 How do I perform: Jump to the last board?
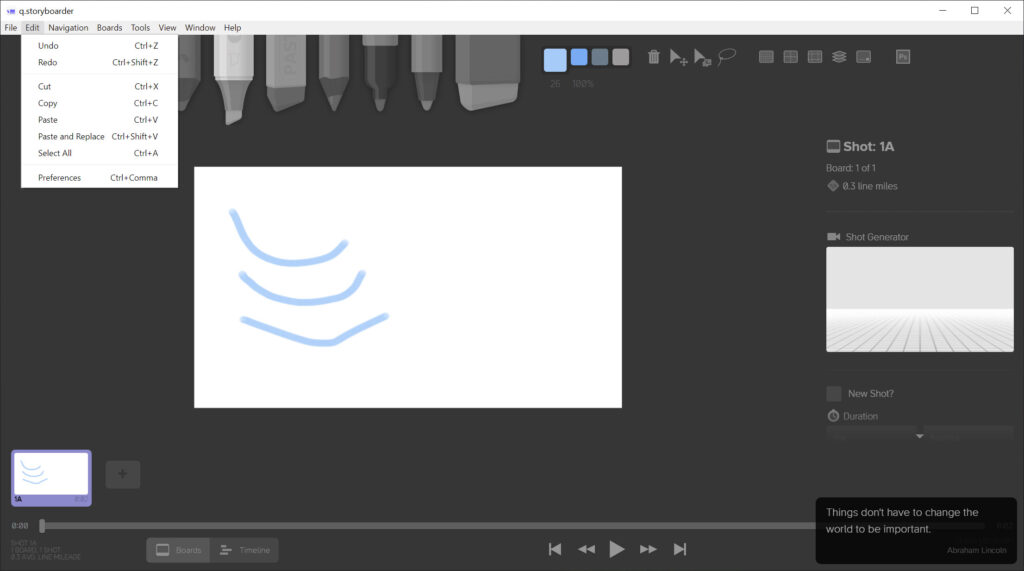680,549
